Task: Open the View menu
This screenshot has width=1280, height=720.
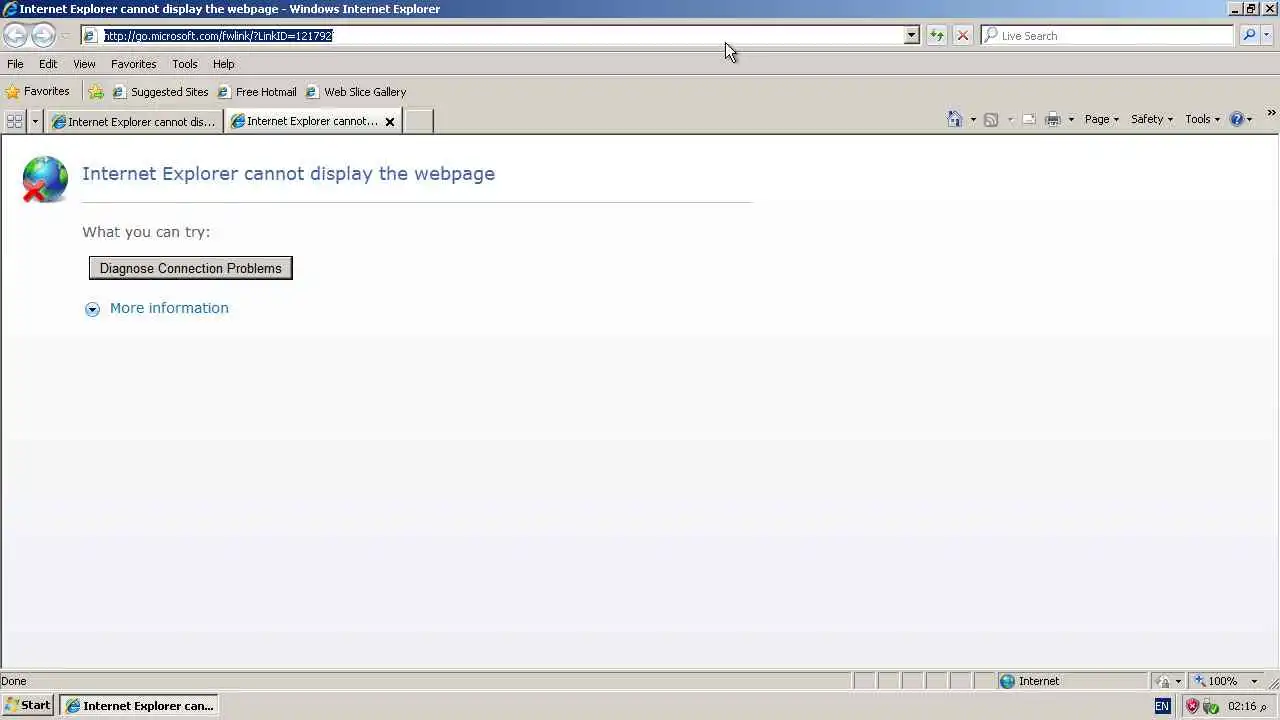Action: tap(84, 64)
